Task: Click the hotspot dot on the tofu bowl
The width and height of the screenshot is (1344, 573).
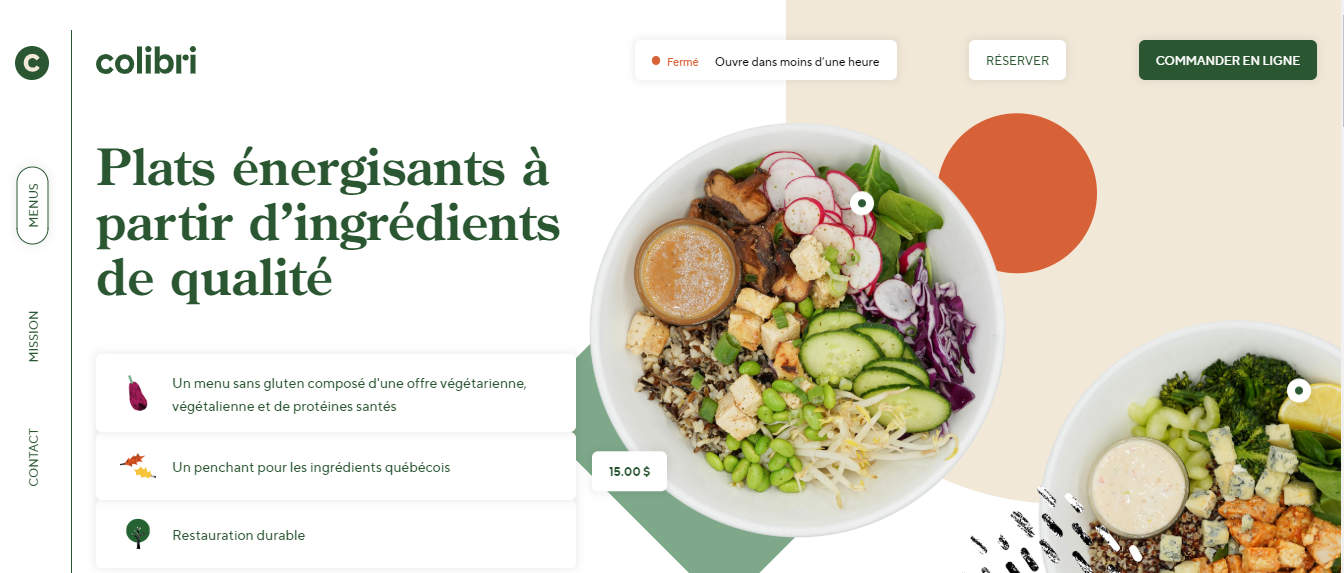Action: point(862,203)
